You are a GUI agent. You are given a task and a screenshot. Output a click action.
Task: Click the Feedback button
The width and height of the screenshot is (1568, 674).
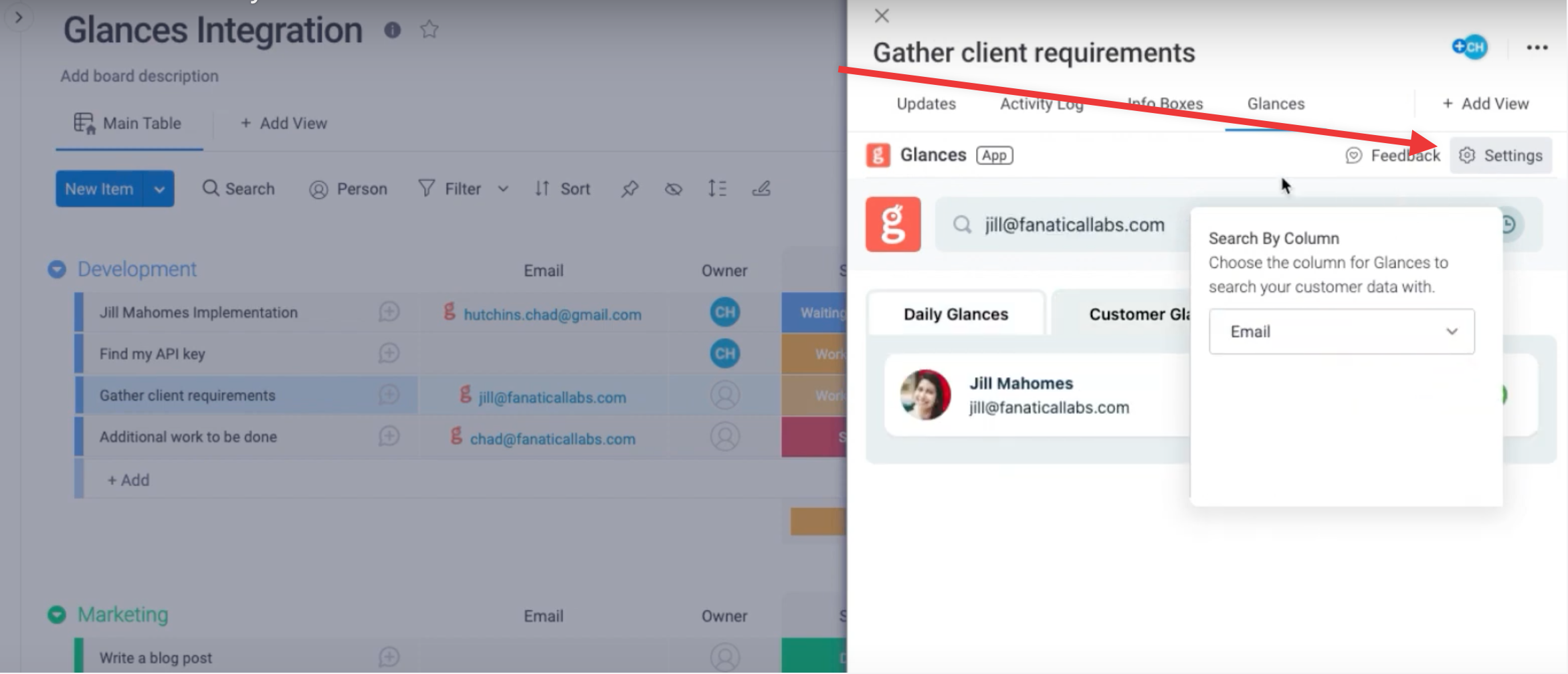[x=1393, y=156]
